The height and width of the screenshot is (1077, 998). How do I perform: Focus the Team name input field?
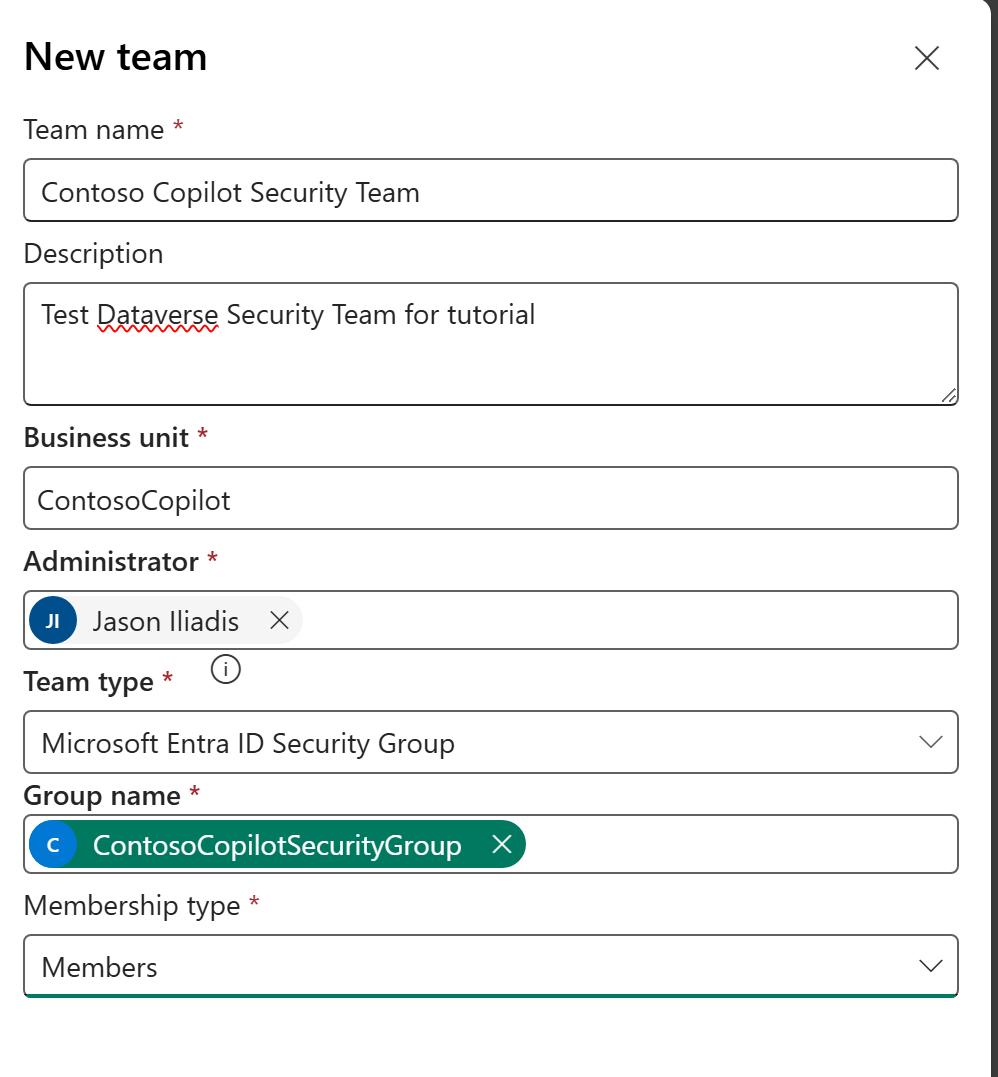490,191
